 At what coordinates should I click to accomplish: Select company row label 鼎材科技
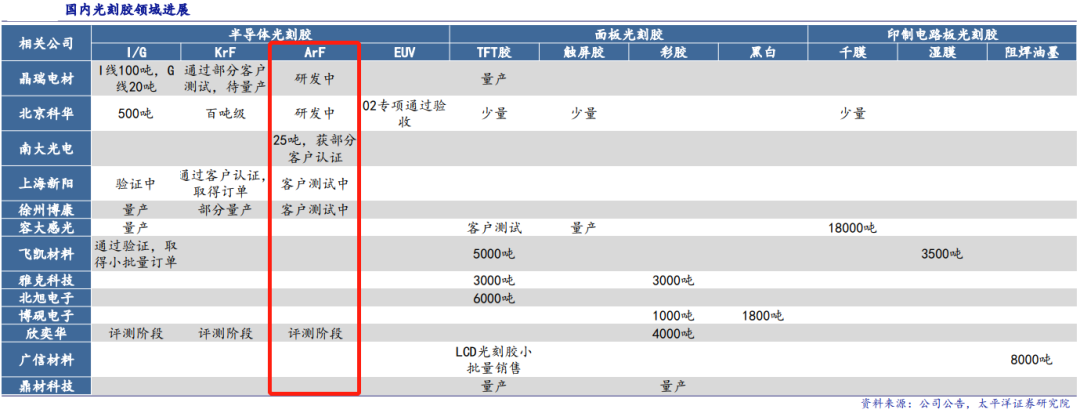click(x=46, y=386)
